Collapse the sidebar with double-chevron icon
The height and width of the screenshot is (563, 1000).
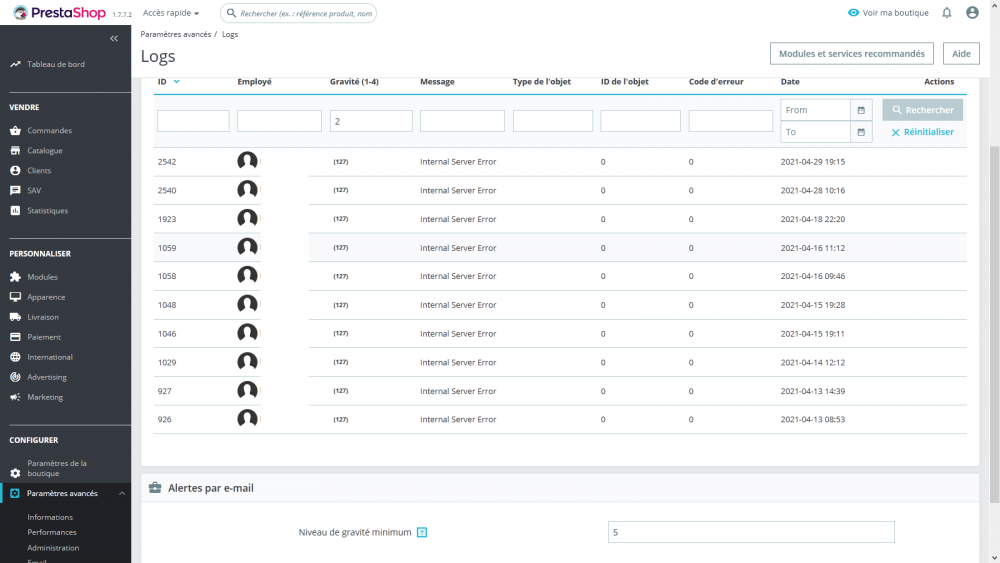(x=114, y=39)
